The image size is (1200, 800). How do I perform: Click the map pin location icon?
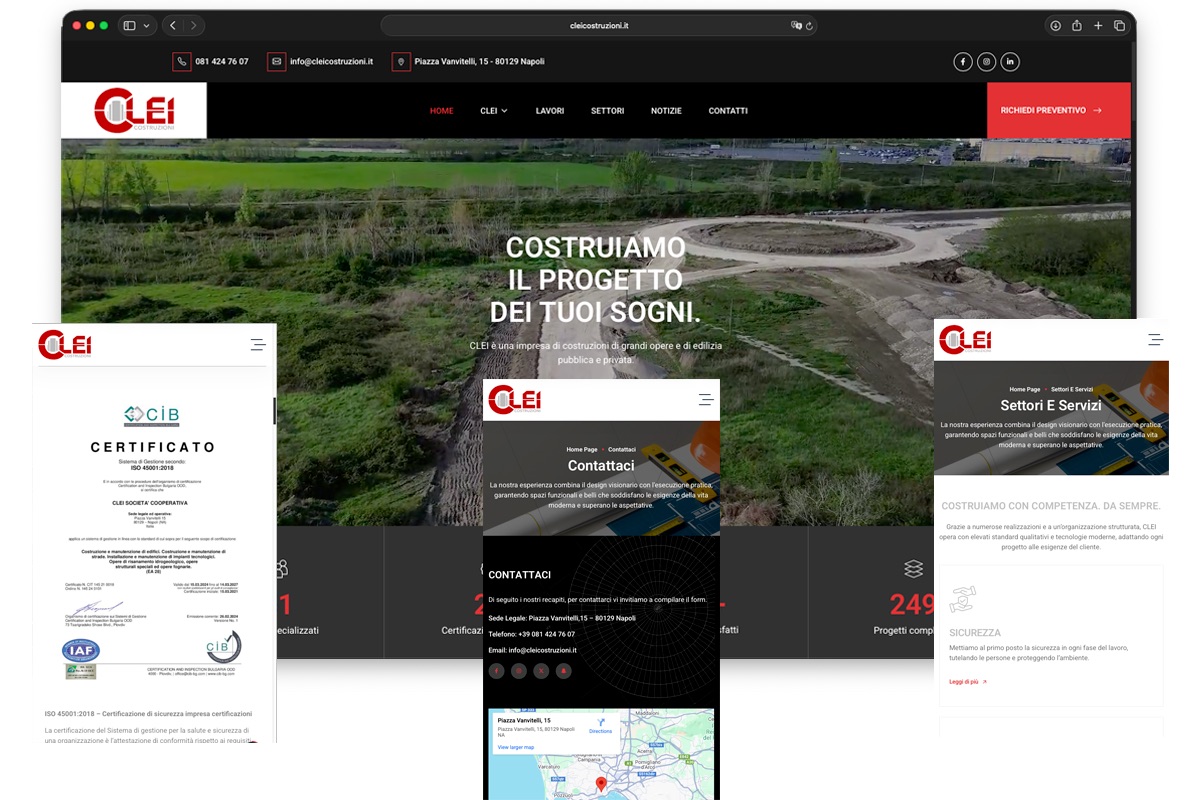pyautogui.click(x=401, y=62)
